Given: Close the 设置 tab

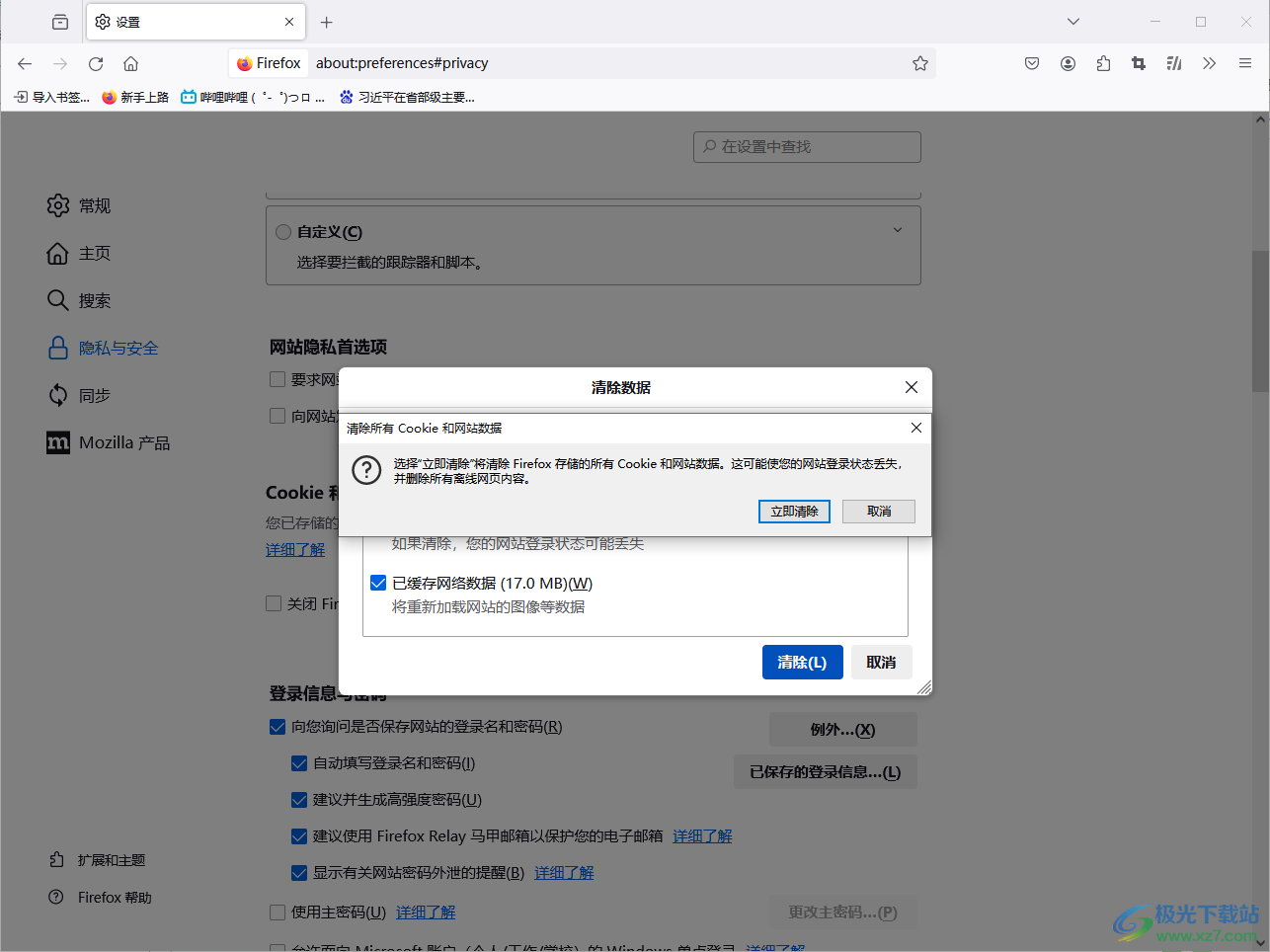Looking at the screenshot, I should tap(289, 22).
